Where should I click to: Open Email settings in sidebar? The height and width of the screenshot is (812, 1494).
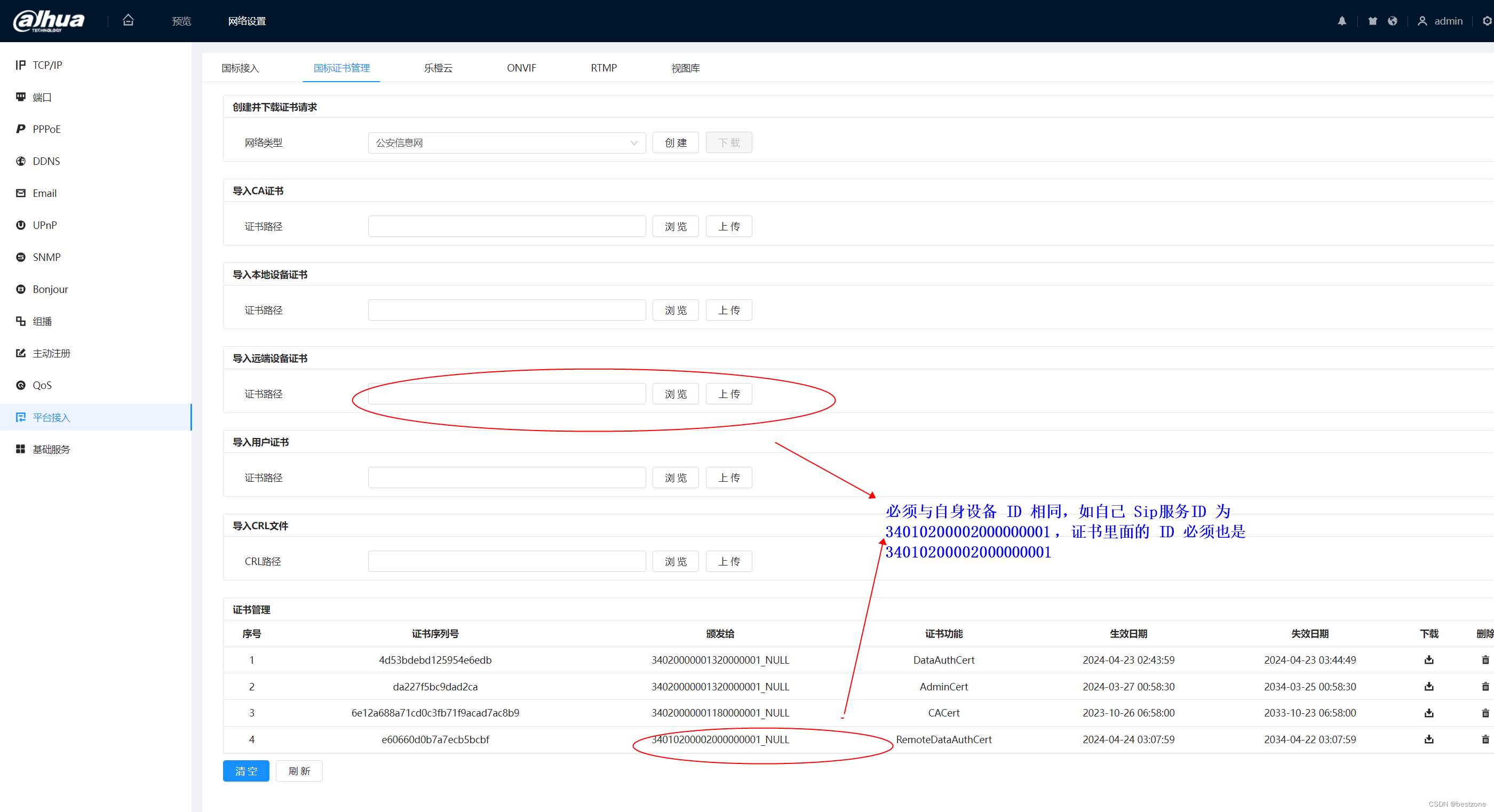tap(45, 193)
